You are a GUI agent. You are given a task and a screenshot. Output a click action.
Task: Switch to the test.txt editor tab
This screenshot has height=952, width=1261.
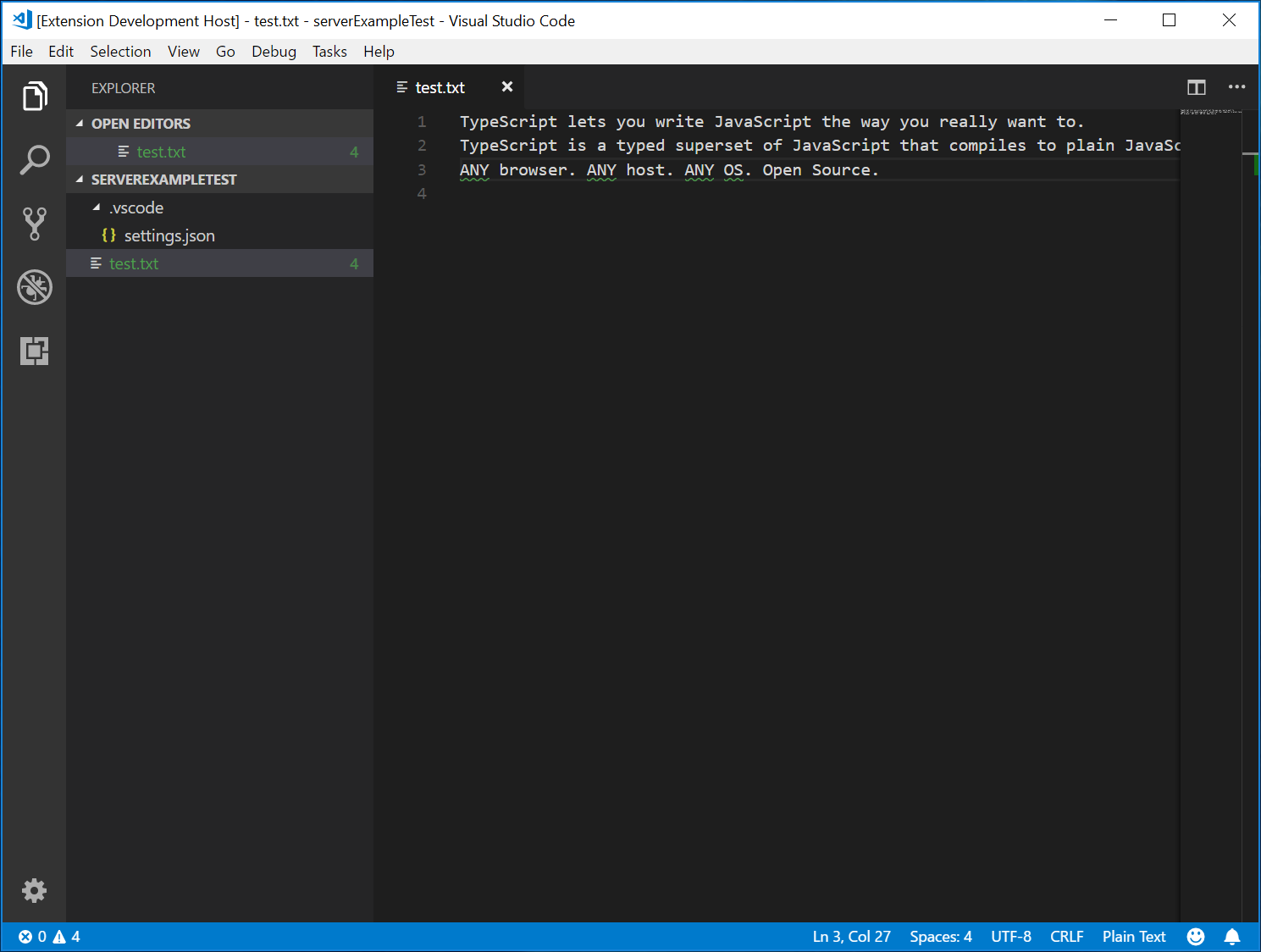click(440, 86)
